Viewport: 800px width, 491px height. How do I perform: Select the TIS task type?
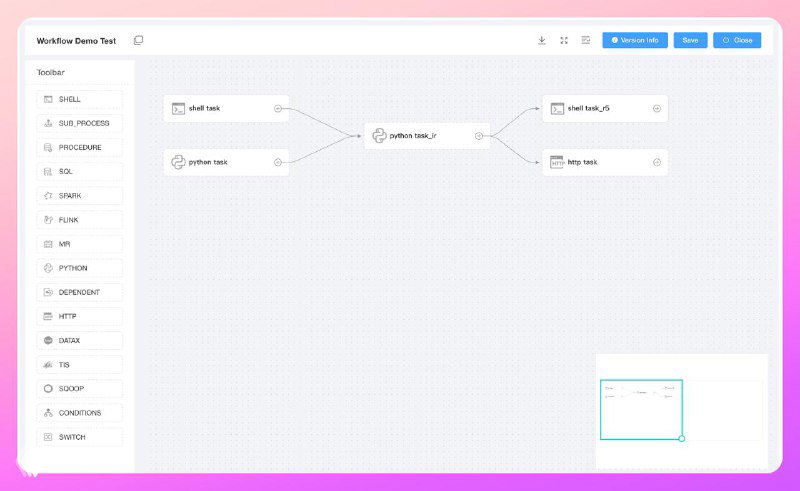click(80, 365)
